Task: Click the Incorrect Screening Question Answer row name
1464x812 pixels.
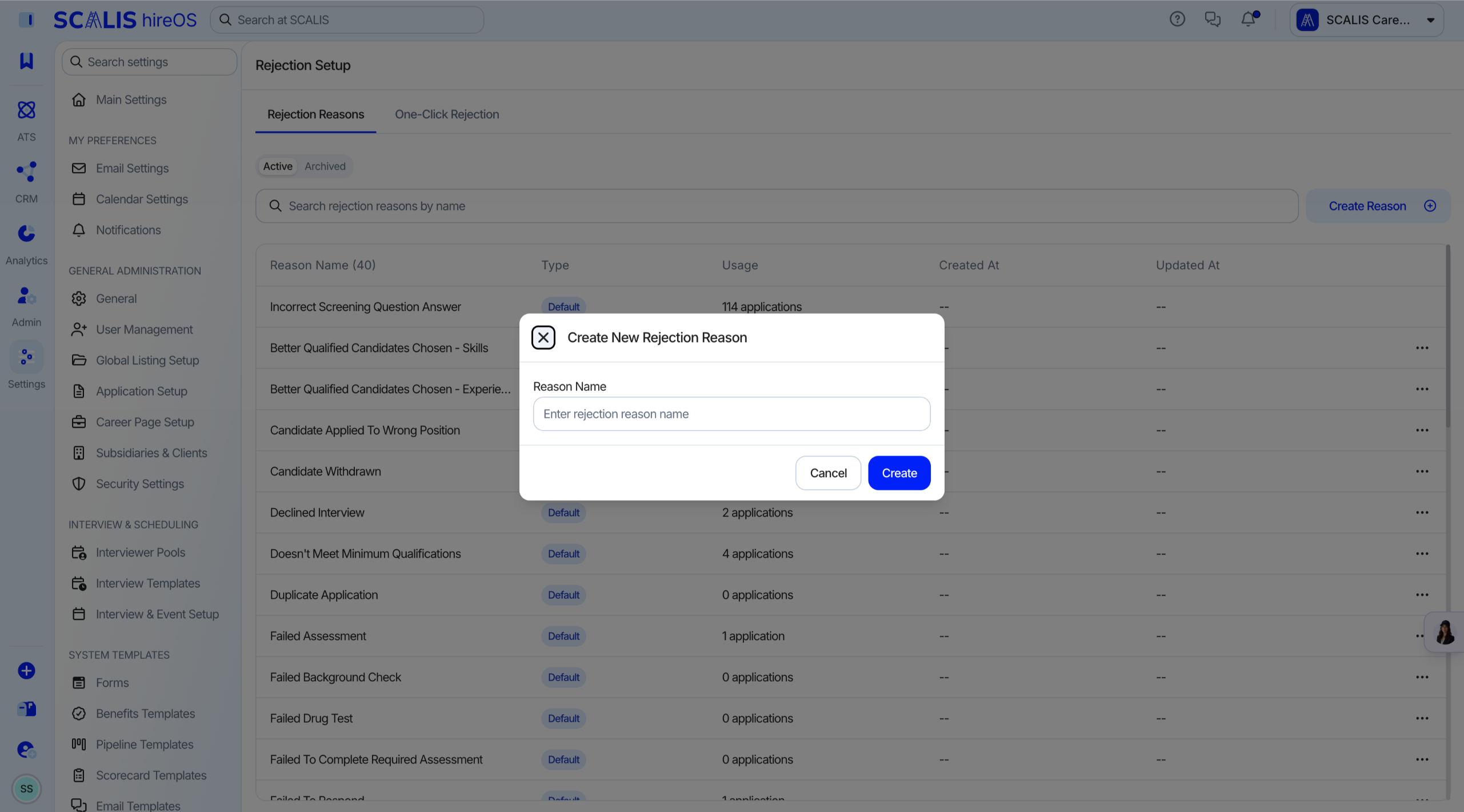Action: [x=365, y=306]
